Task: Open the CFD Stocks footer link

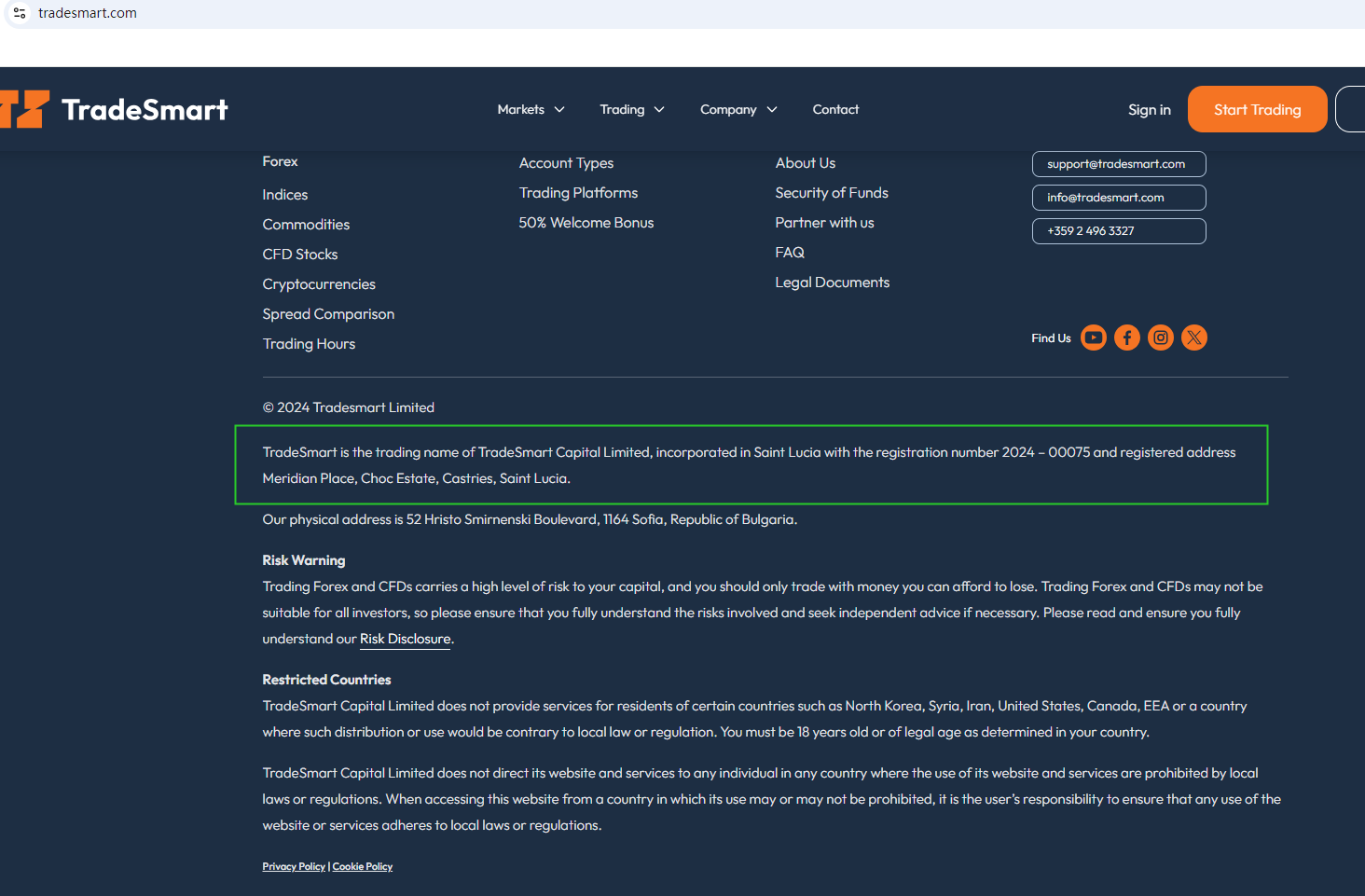Action: click(300, 255)
